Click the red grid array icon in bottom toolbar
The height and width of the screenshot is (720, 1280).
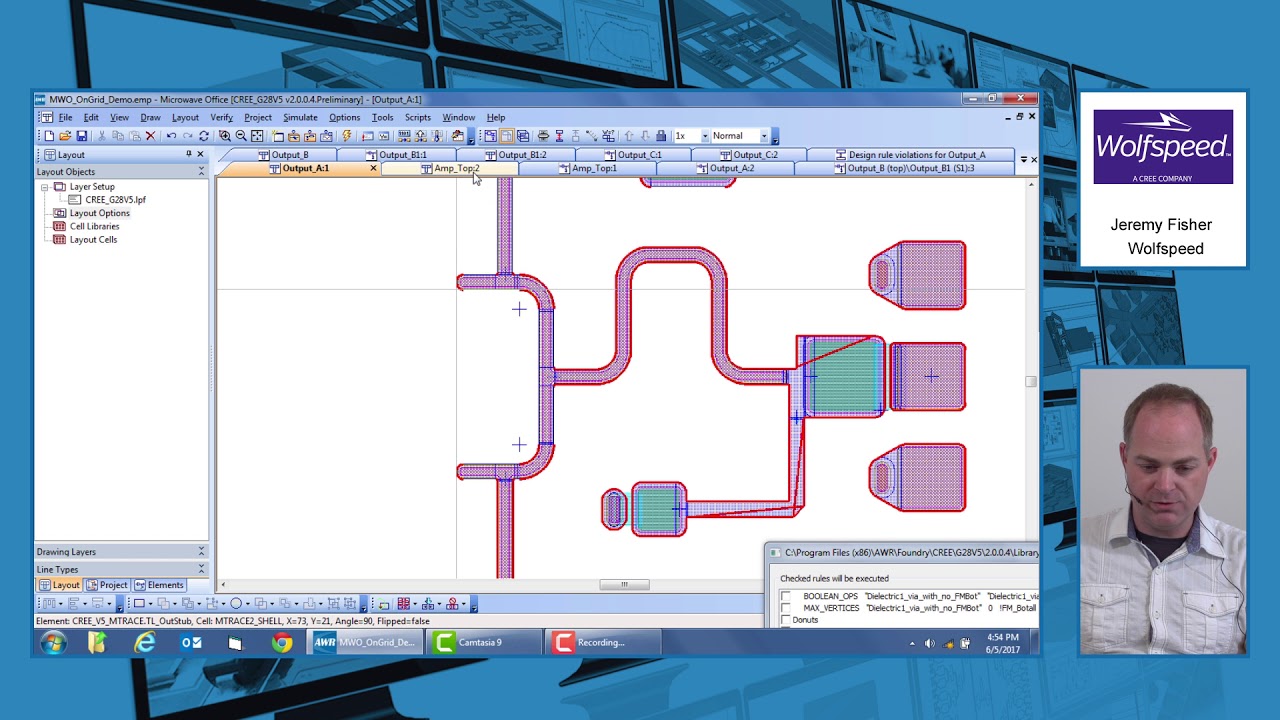tap(404, 604)
